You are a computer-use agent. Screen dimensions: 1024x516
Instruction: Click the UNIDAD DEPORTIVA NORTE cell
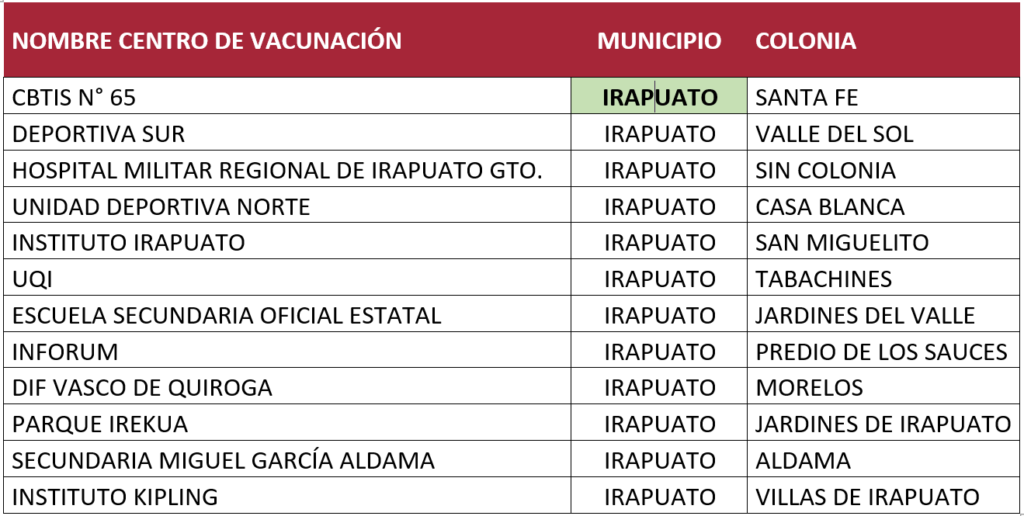(161, 207)
